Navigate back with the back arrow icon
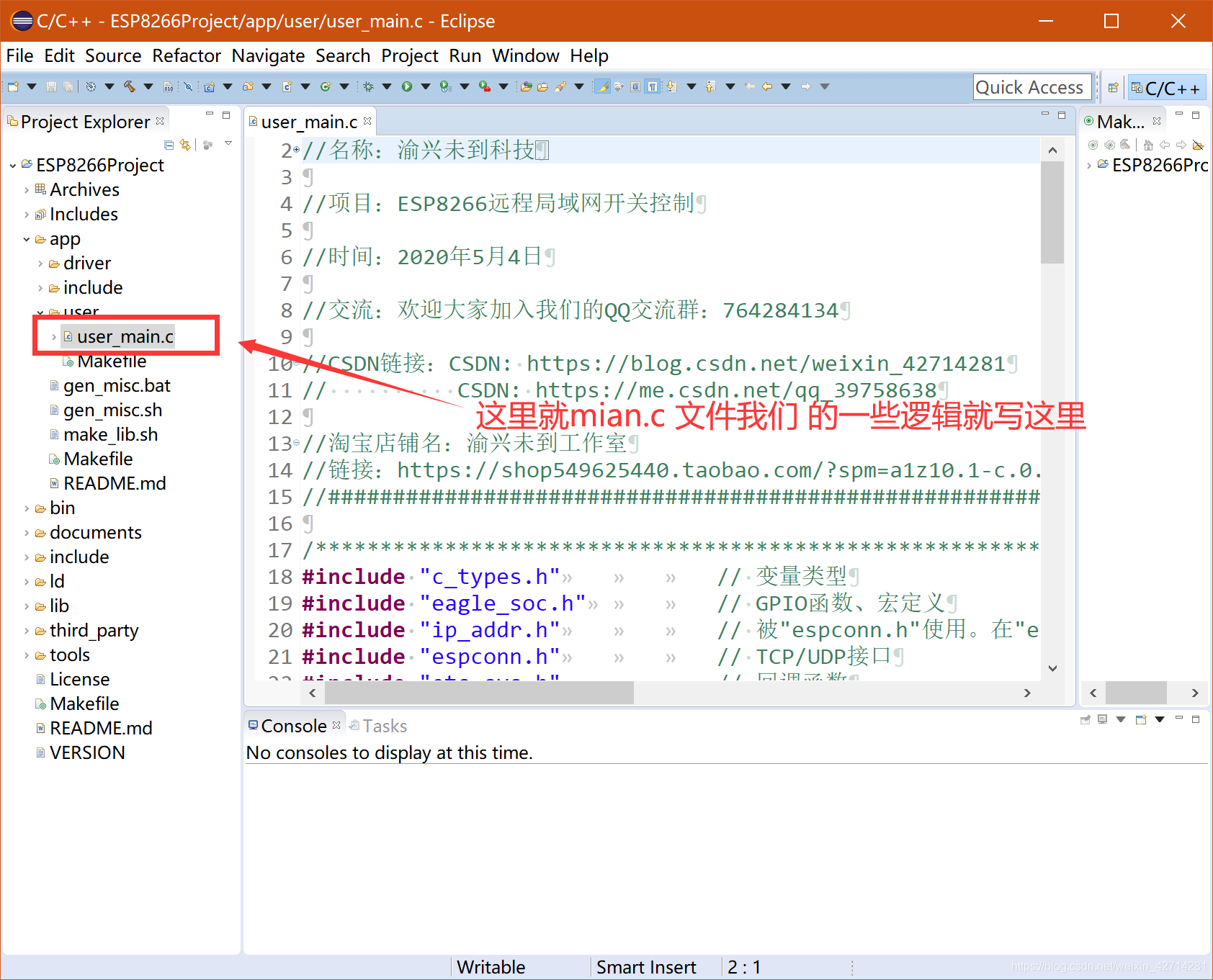This screenshot has width=1213, height=980. [768, 86]
